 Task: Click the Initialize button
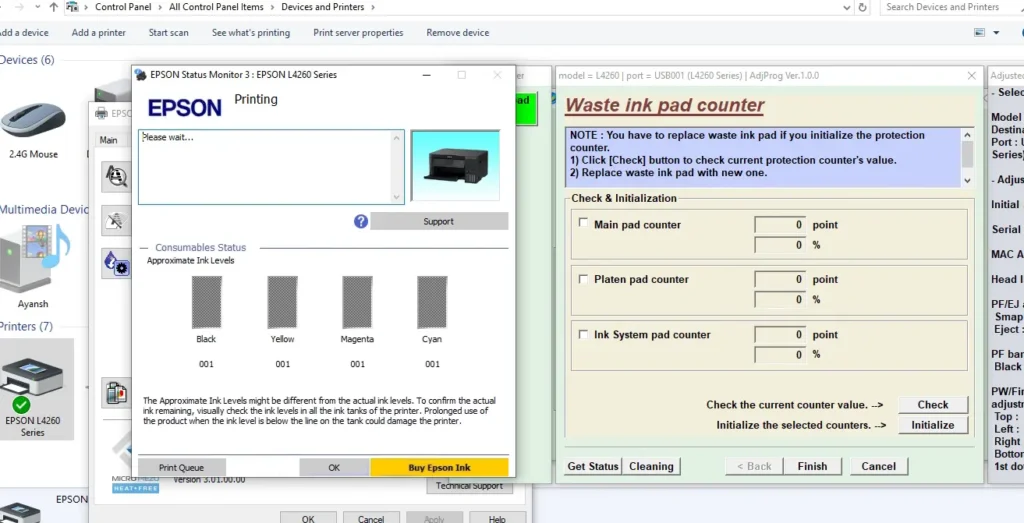933,425
